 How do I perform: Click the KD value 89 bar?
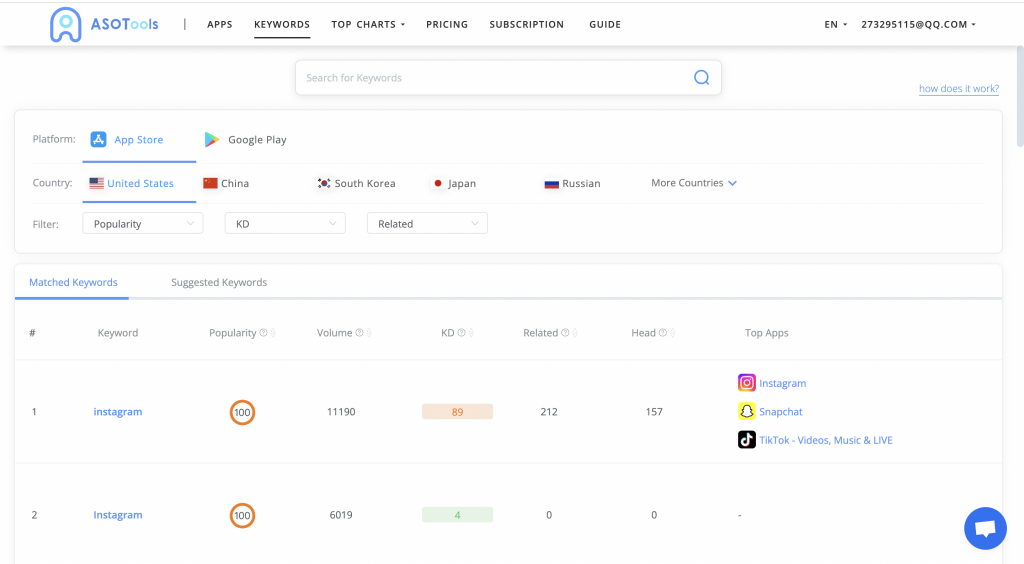(x=457, y=412)
